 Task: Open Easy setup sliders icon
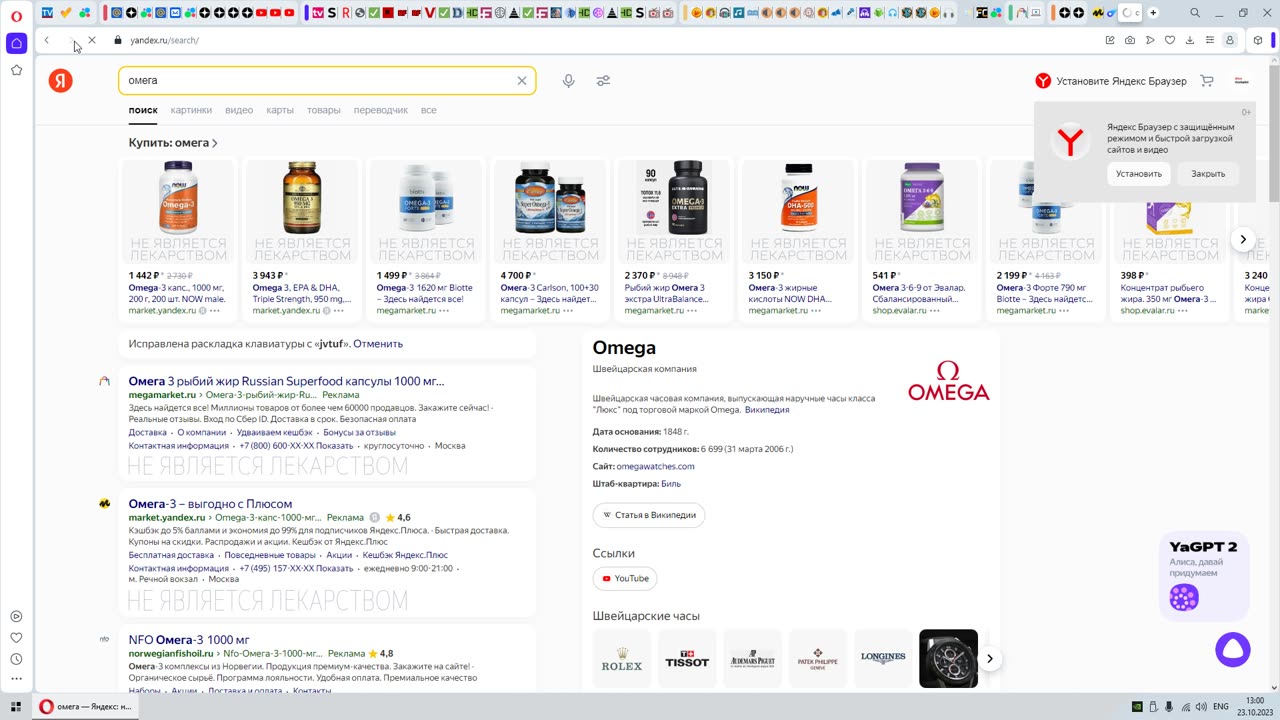click(1210, 40)
